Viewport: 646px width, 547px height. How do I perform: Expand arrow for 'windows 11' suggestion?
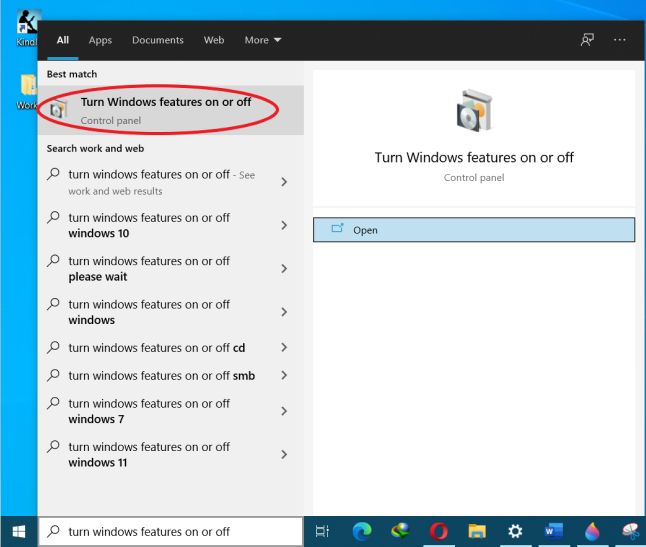point(284,454)
